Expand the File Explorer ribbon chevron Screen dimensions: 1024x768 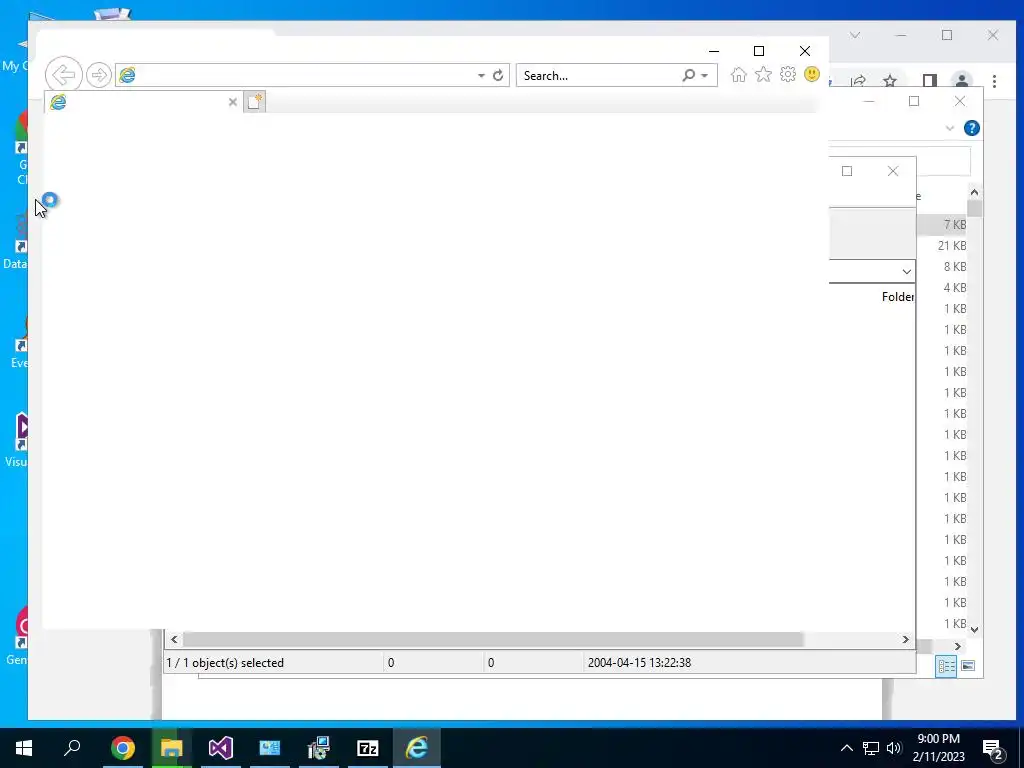tap(950, 128)
